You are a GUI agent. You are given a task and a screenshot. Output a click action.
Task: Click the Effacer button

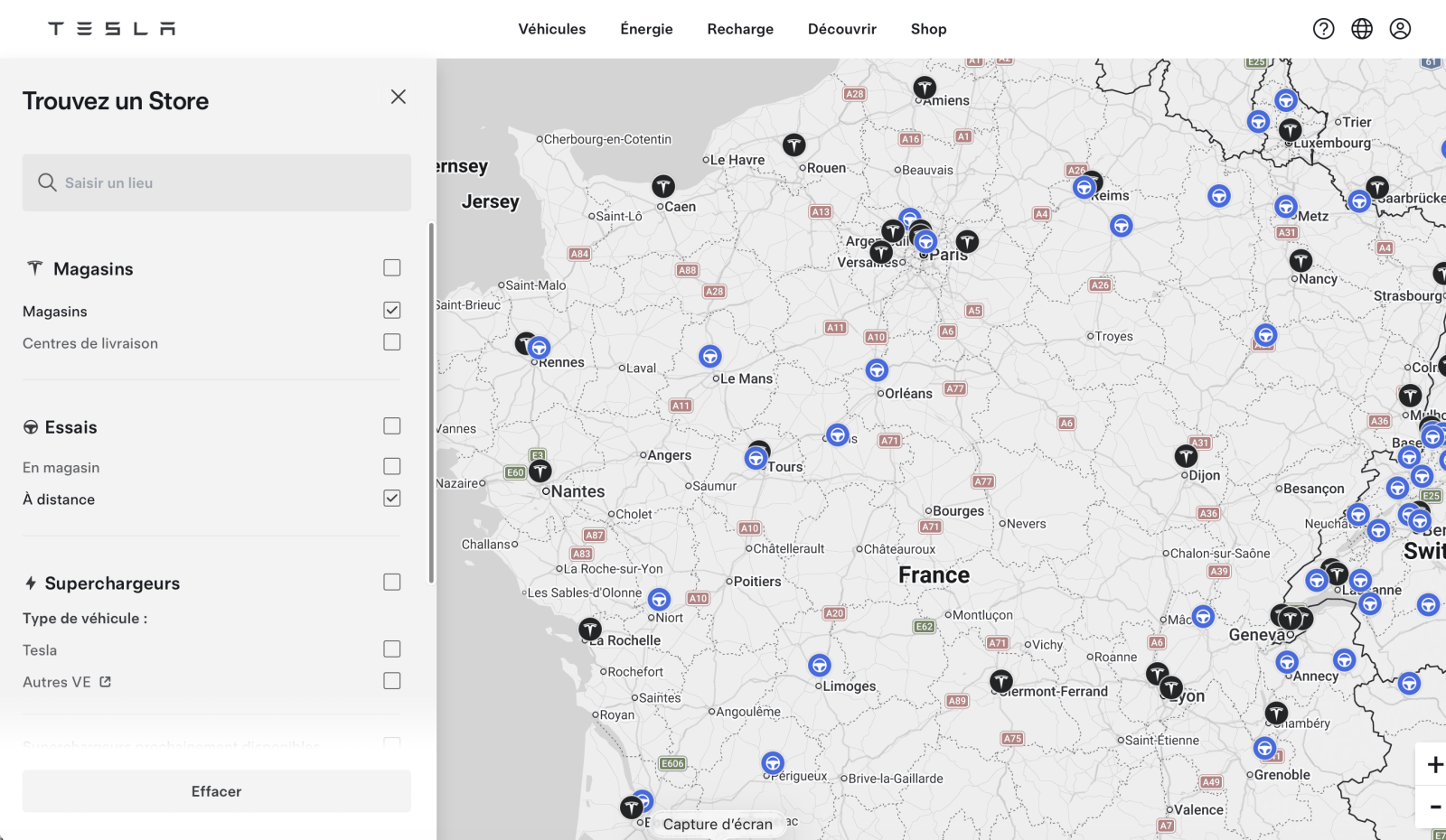coord(217,791)
